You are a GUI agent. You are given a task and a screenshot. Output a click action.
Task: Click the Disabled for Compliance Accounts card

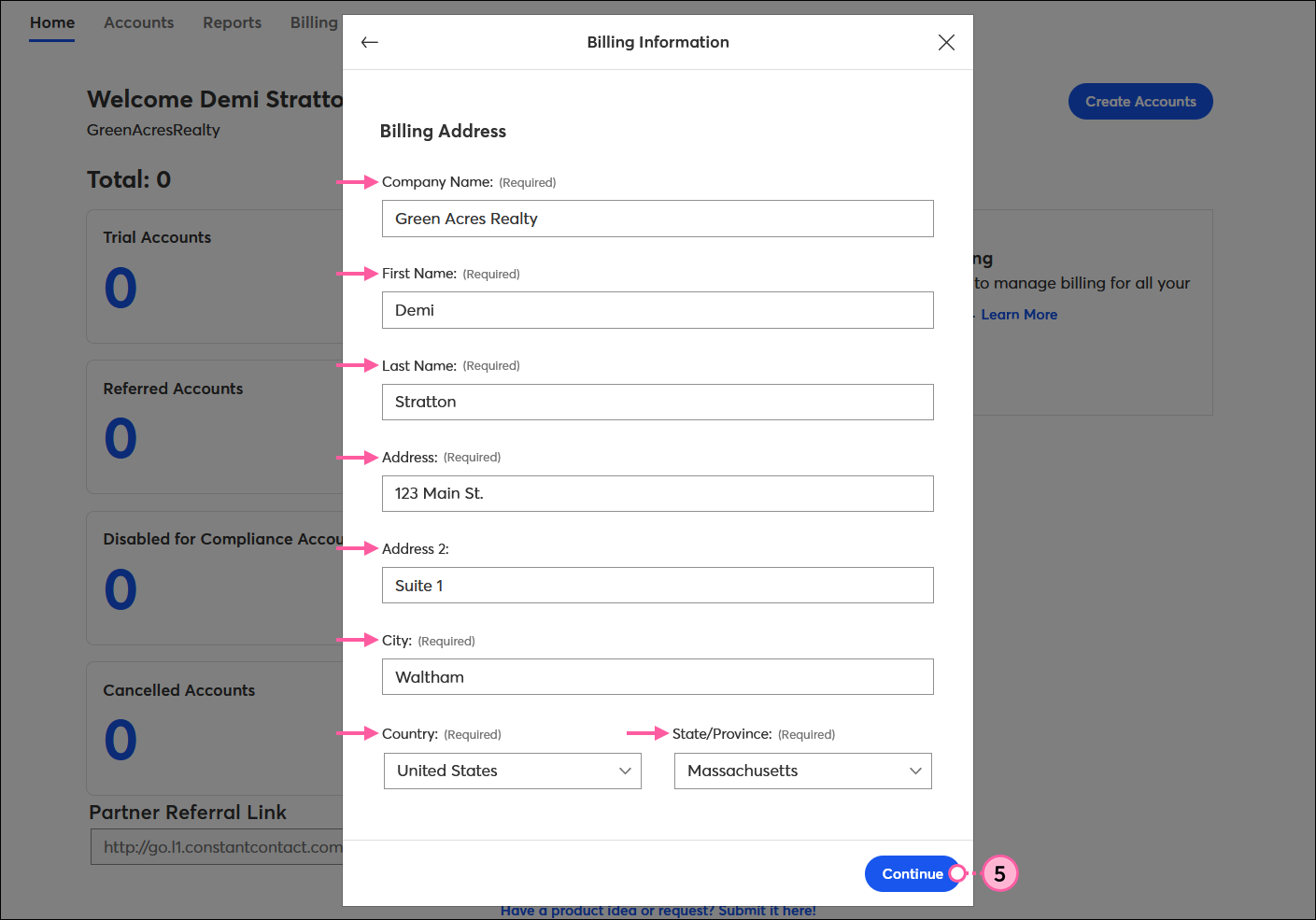(x=215, y=578)
